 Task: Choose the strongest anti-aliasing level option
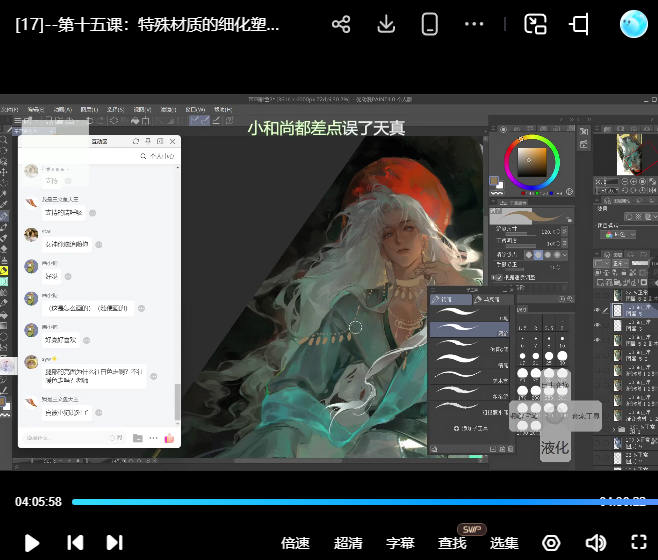[557, 255]
